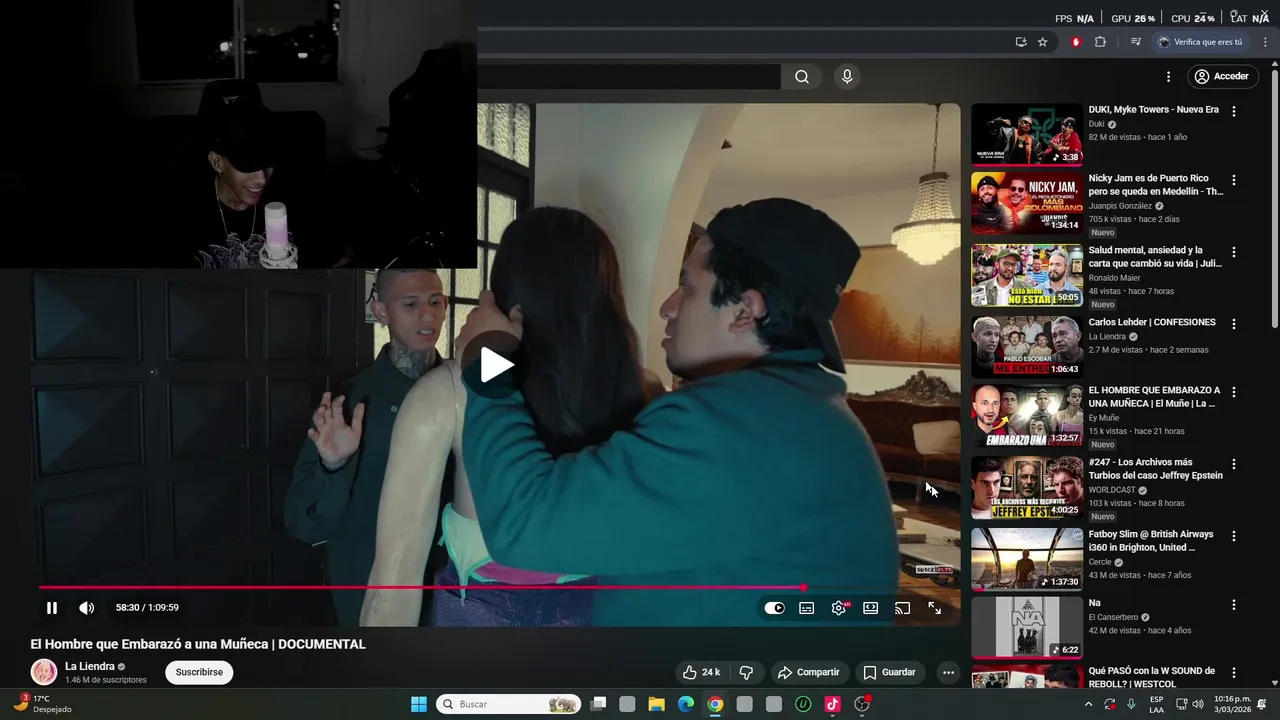Screen dimensions: 1280x720
Task: Open the media controls playlist icon
Action: (x=1136, y=42)
